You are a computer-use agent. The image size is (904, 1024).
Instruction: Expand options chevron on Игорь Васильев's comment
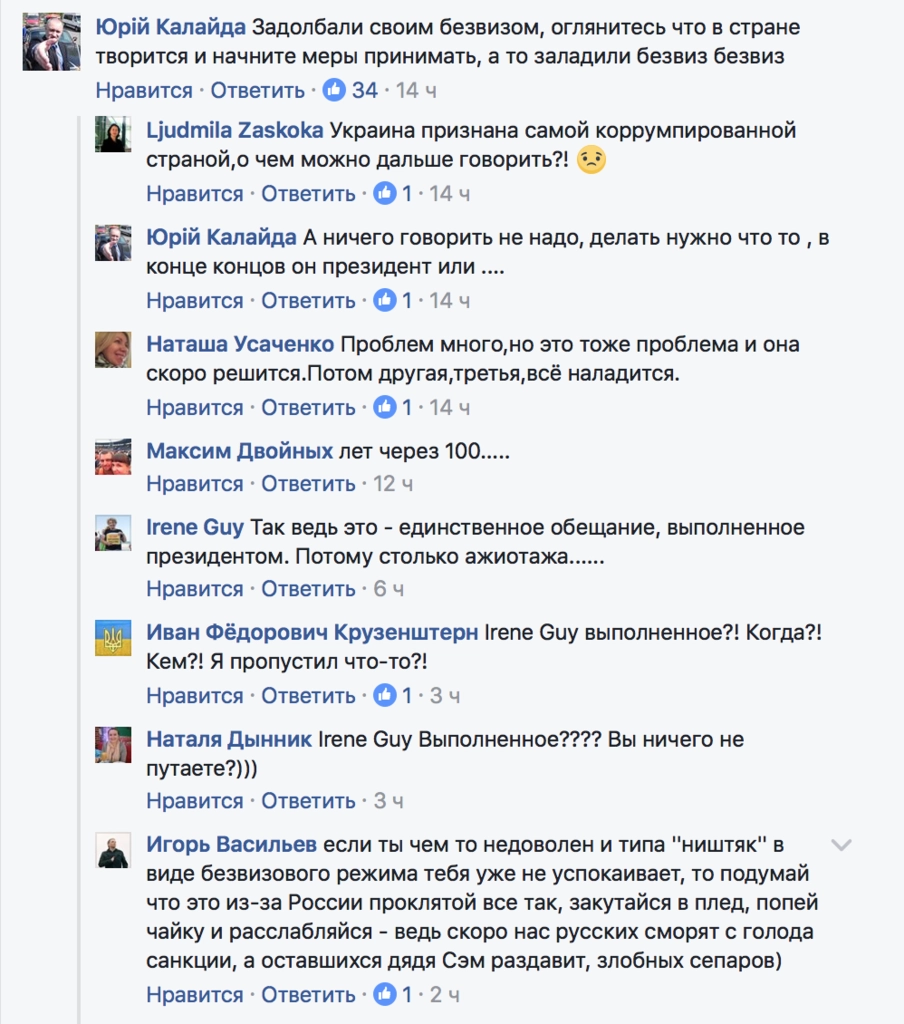point(841,846)
